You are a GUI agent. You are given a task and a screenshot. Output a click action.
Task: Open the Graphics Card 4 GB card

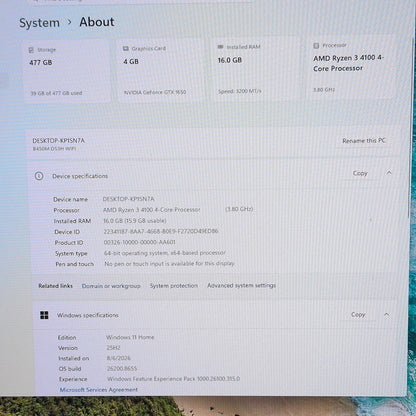pyautogui.click(x=161, y=70)
